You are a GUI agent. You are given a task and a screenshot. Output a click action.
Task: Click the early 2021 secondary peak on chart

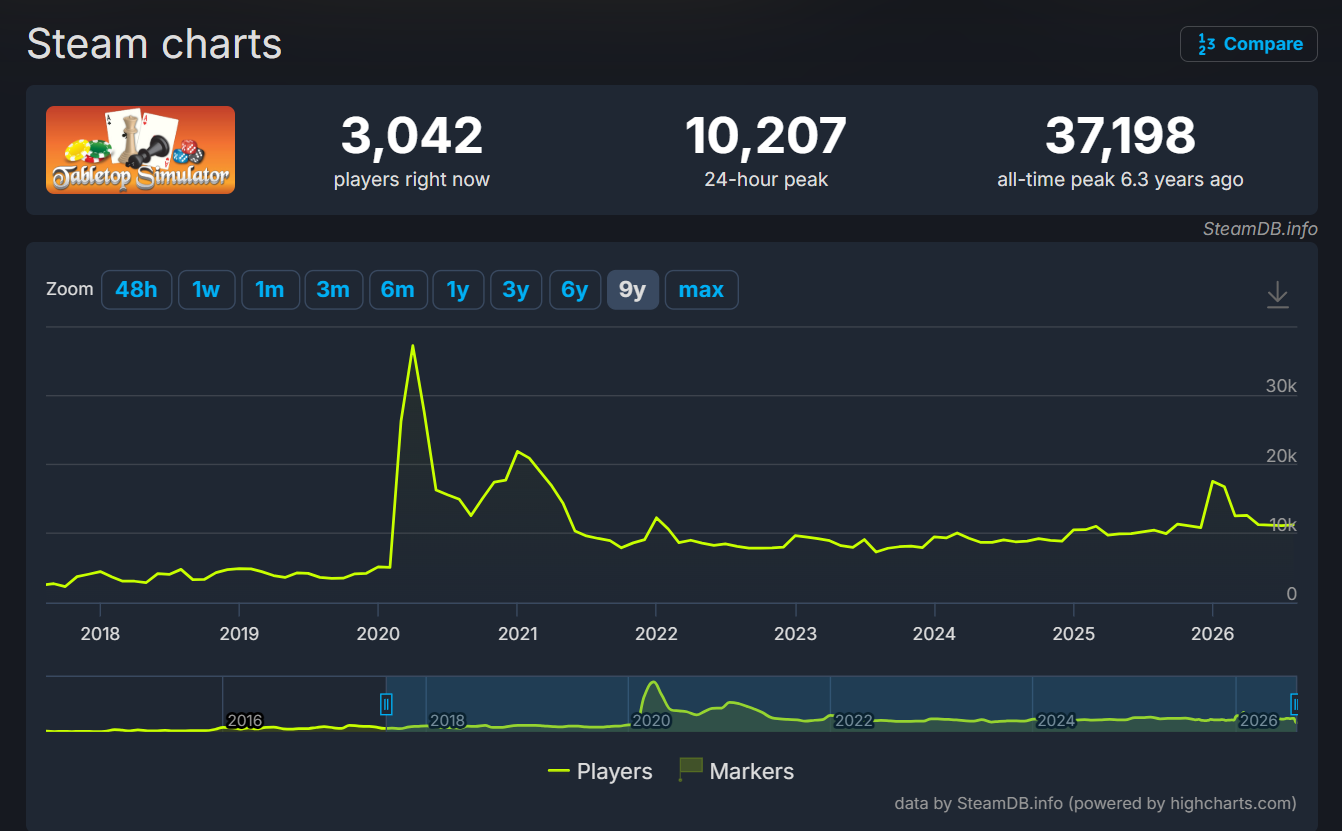click(x=517, y=452)
